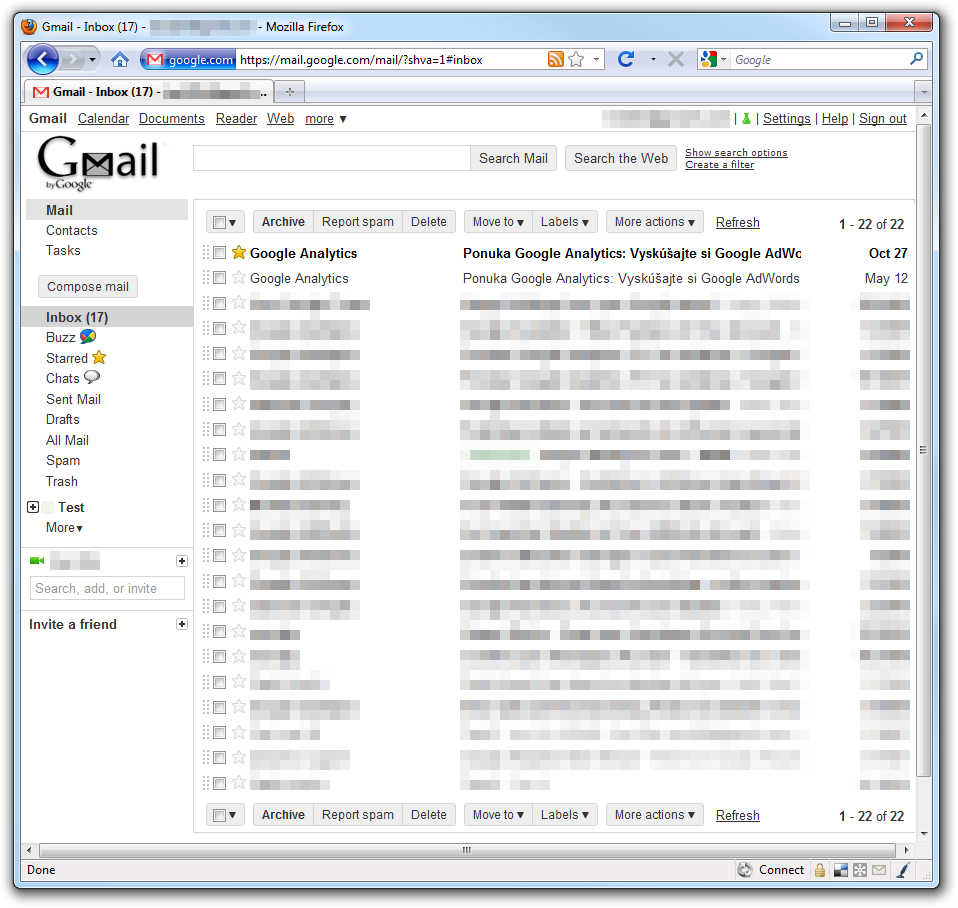Click the Gmail search text field
This screenshot has width=958, height=908.
click(x=331, y=158)
